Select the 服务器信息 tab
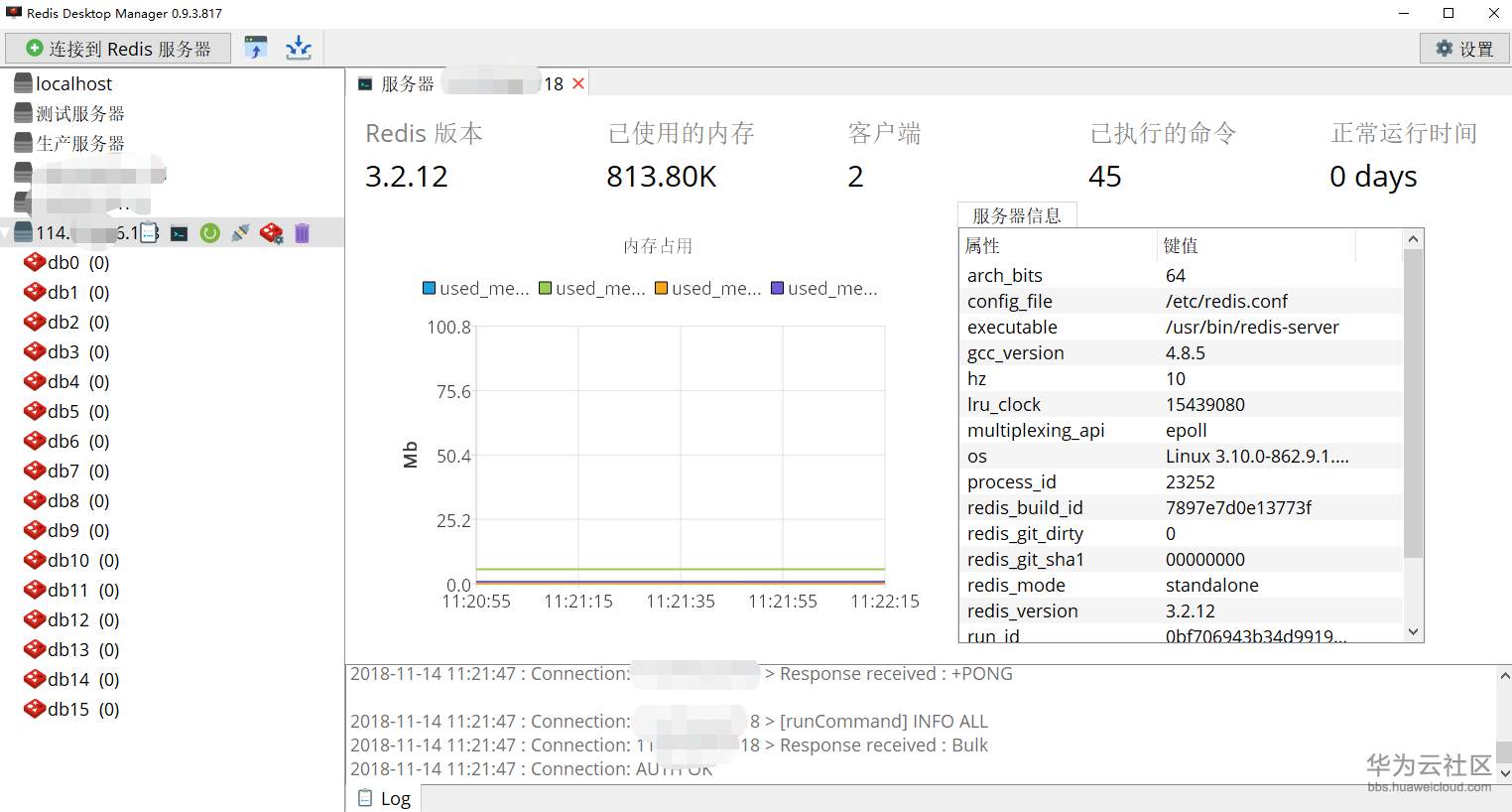 click(1017, 215)
